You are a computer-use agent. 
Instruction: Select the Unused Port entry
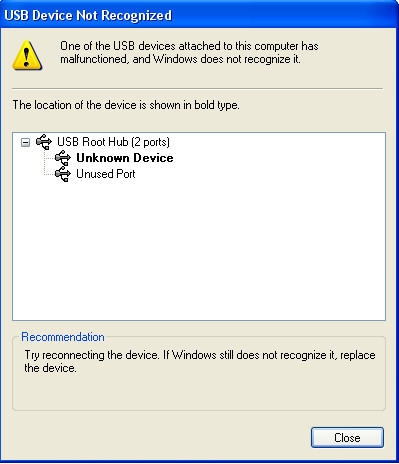click(x=106, y=174)
